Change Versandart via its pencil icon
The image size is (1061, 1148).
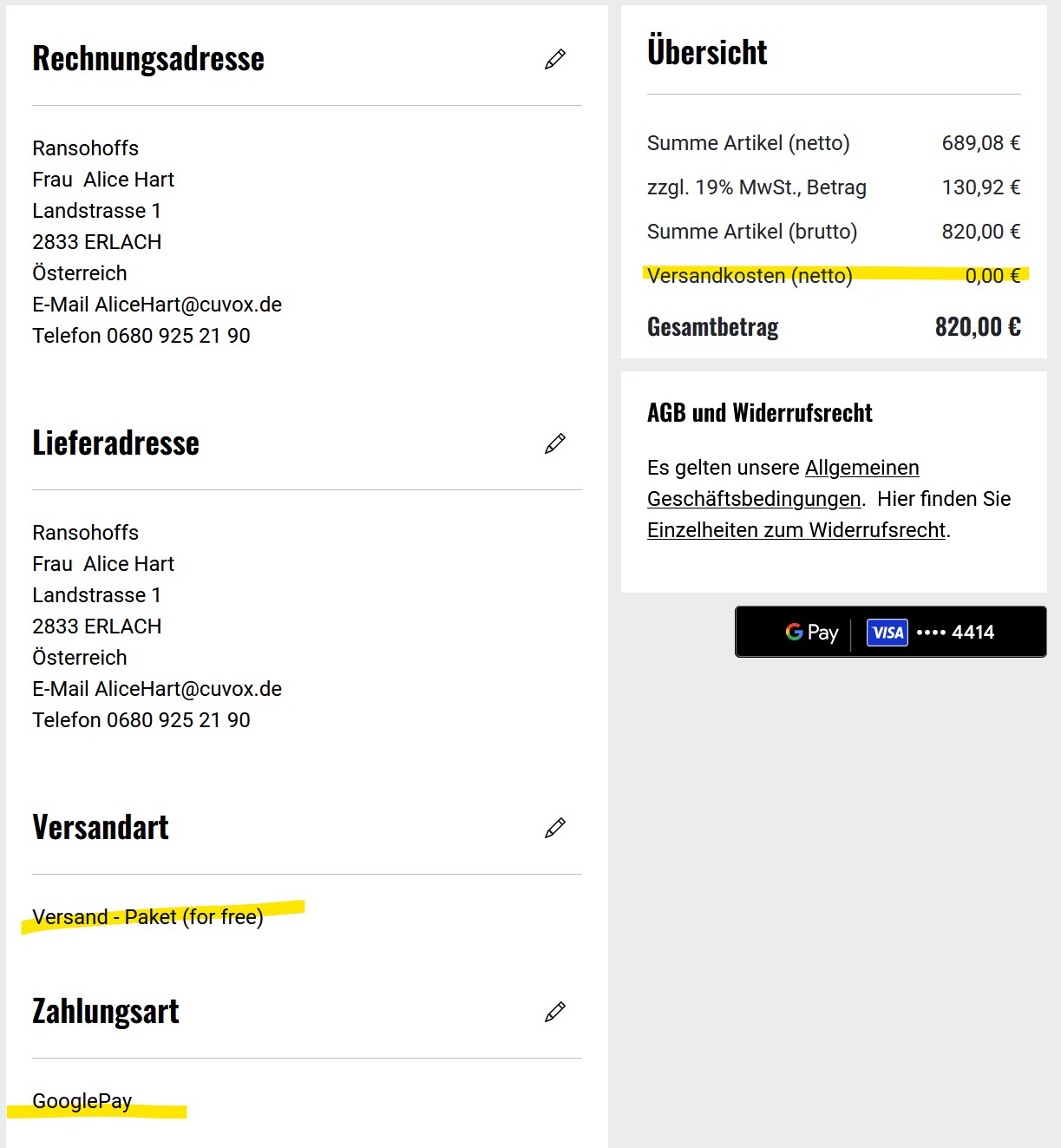coord(555,828)
